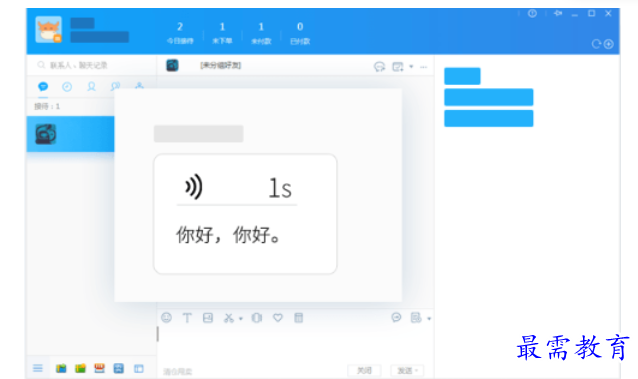The width and height of the screenshot is (638, 379).
Task: Click the red shop icon in bottom bar
Action: pyautogui.click(x=99, y=368)
